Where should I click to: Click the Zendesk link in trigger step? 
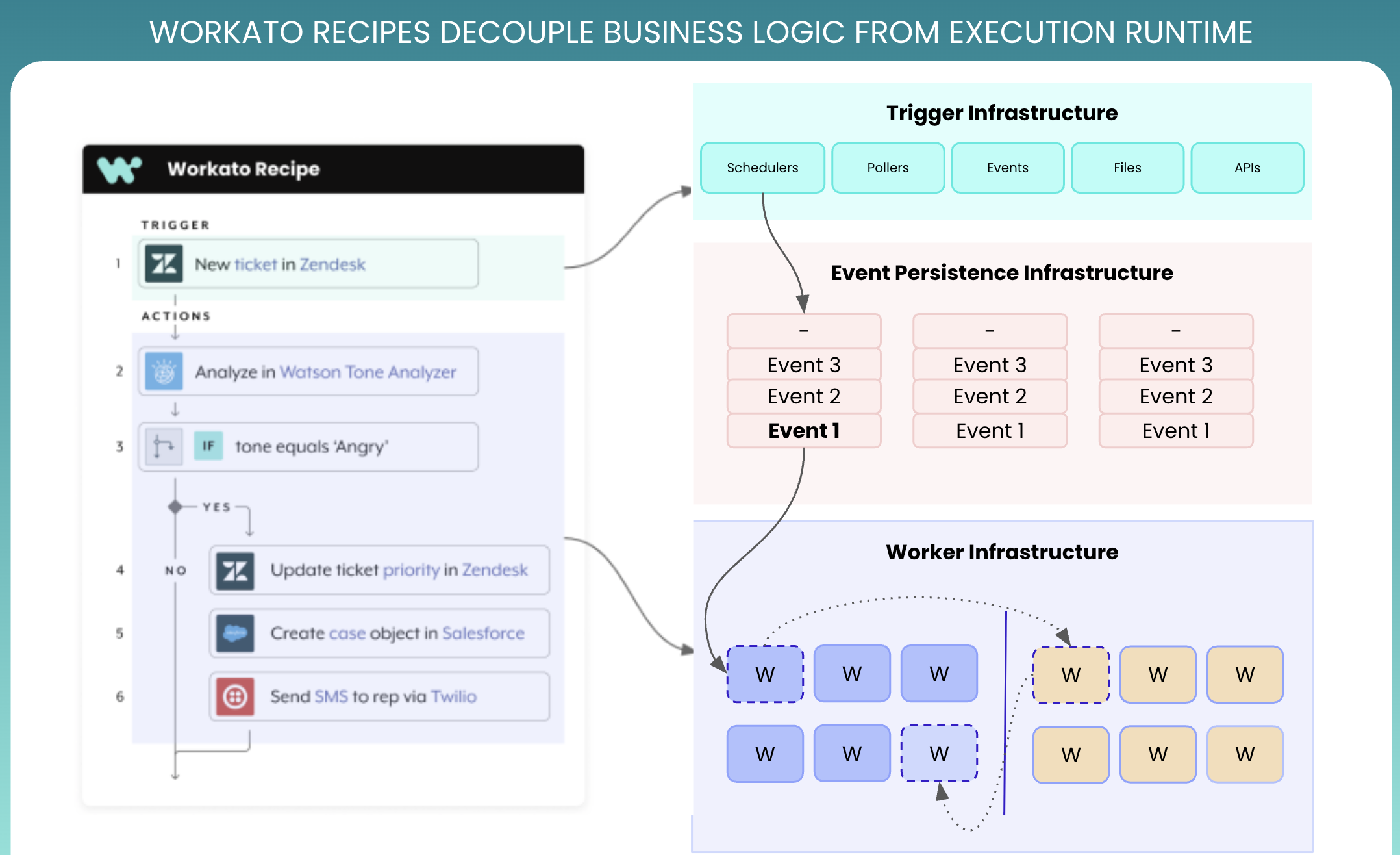tap(332, 264)
